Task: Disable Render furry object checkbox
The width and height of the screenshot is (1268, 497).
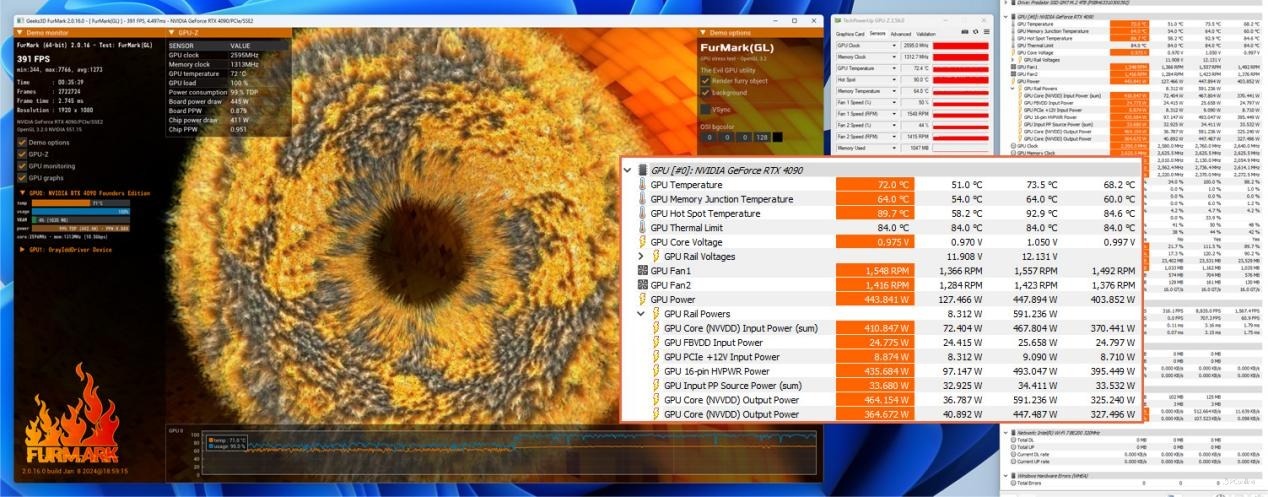Action: click(x=706, y=81)
